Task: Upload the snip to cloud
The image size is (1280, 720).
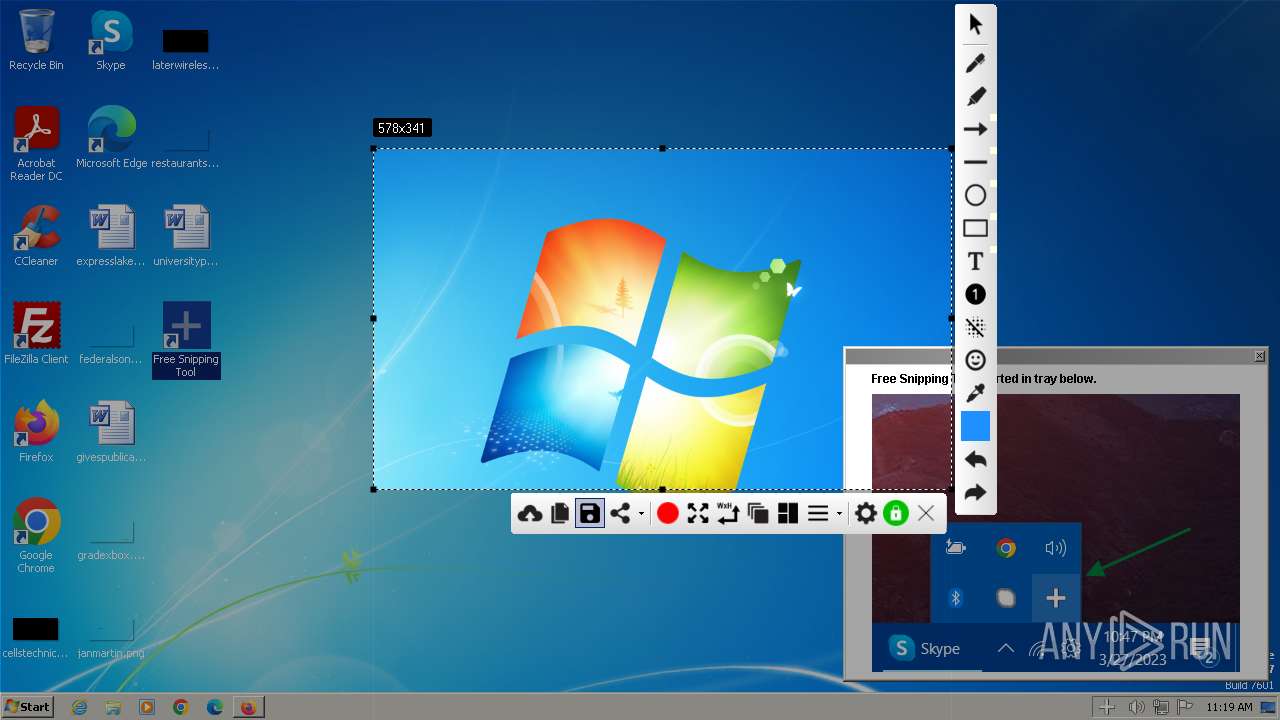Action: coord(530,513)
